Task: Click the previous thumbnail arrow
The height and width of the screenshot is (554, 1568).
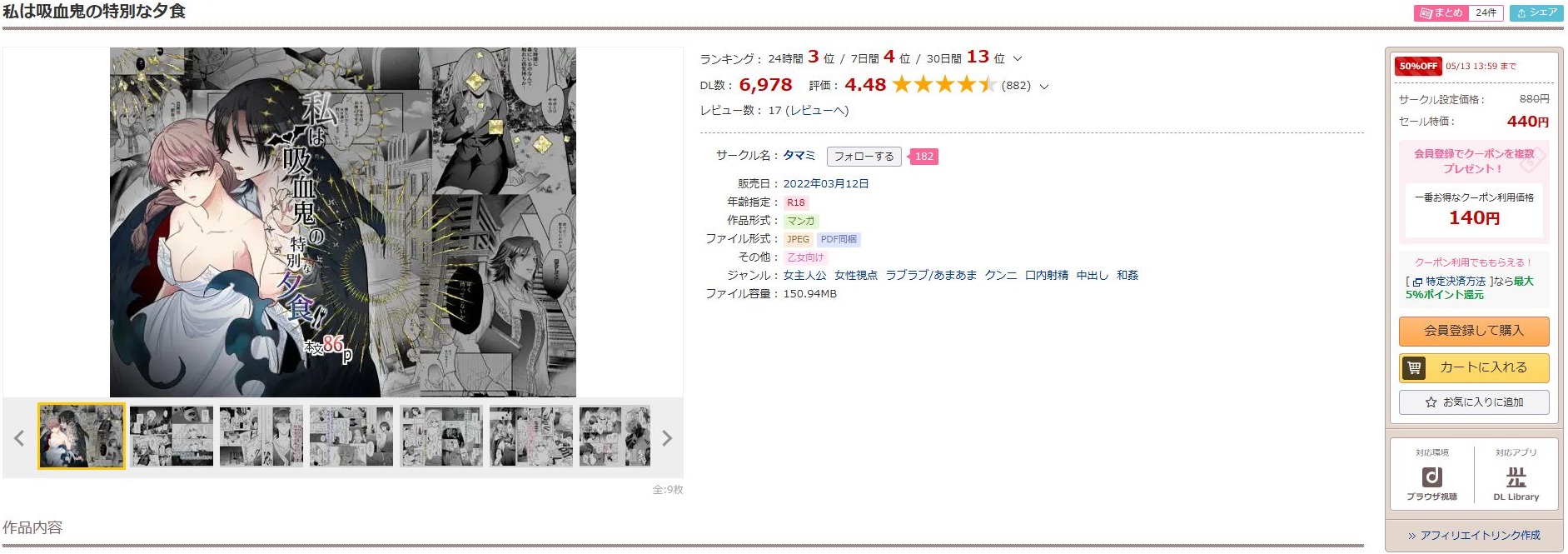Action: point(19,438)
